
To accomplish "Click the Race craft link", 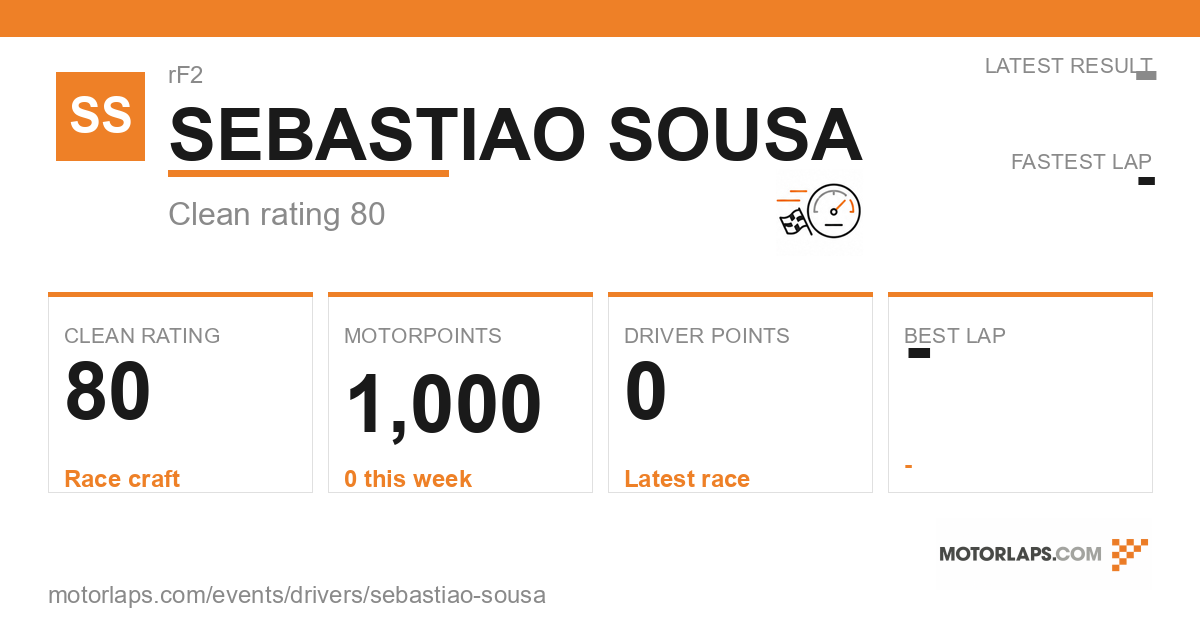I will (122, 479).
